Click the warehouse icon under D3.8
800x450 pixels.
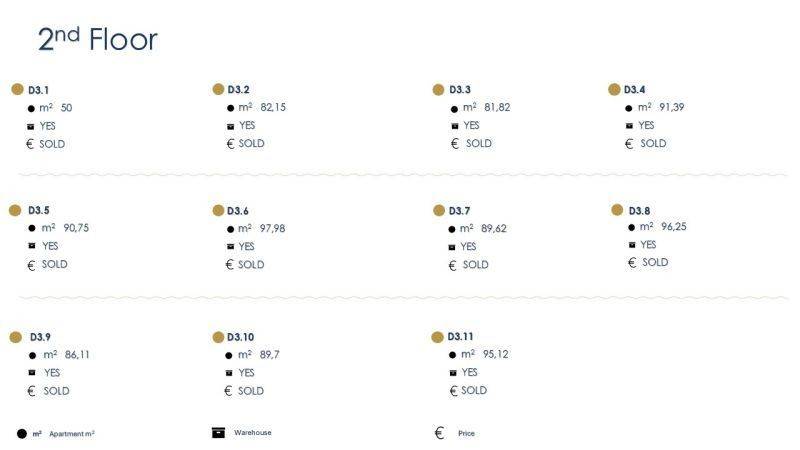(x=631, y=245)
